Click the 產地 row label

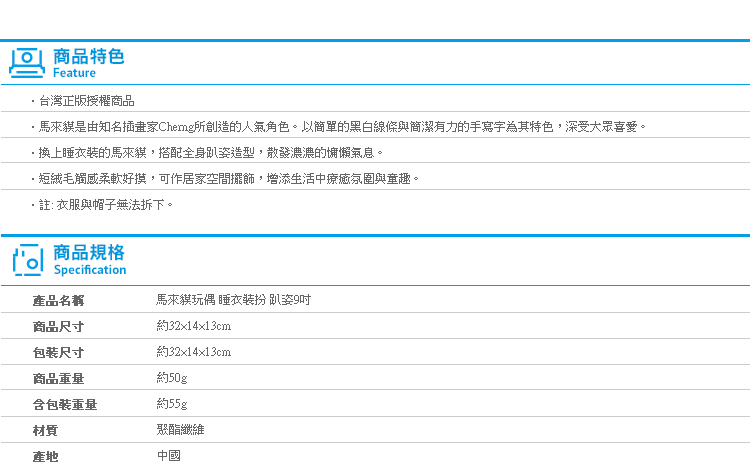click(45, 457)
